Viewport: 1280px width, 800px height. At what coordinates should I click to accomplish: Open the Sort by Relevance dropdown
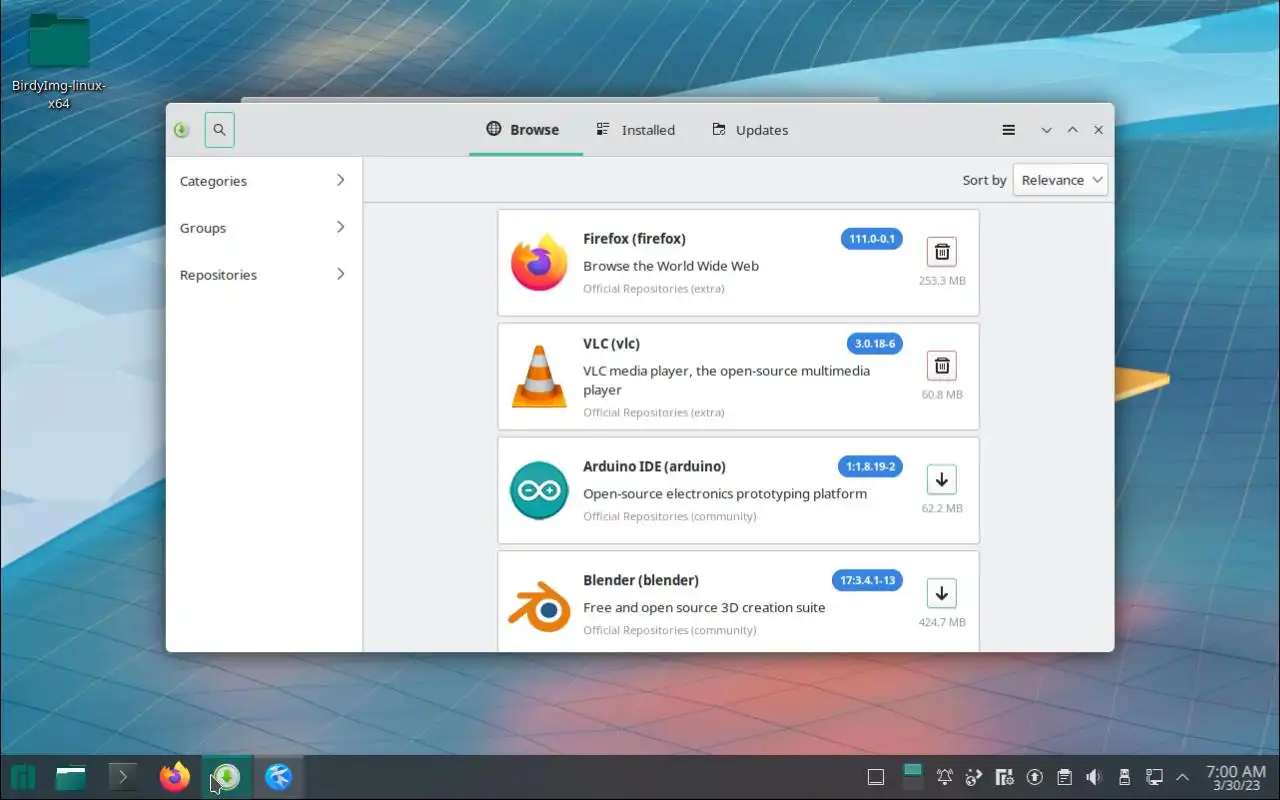pos(1060,180)
